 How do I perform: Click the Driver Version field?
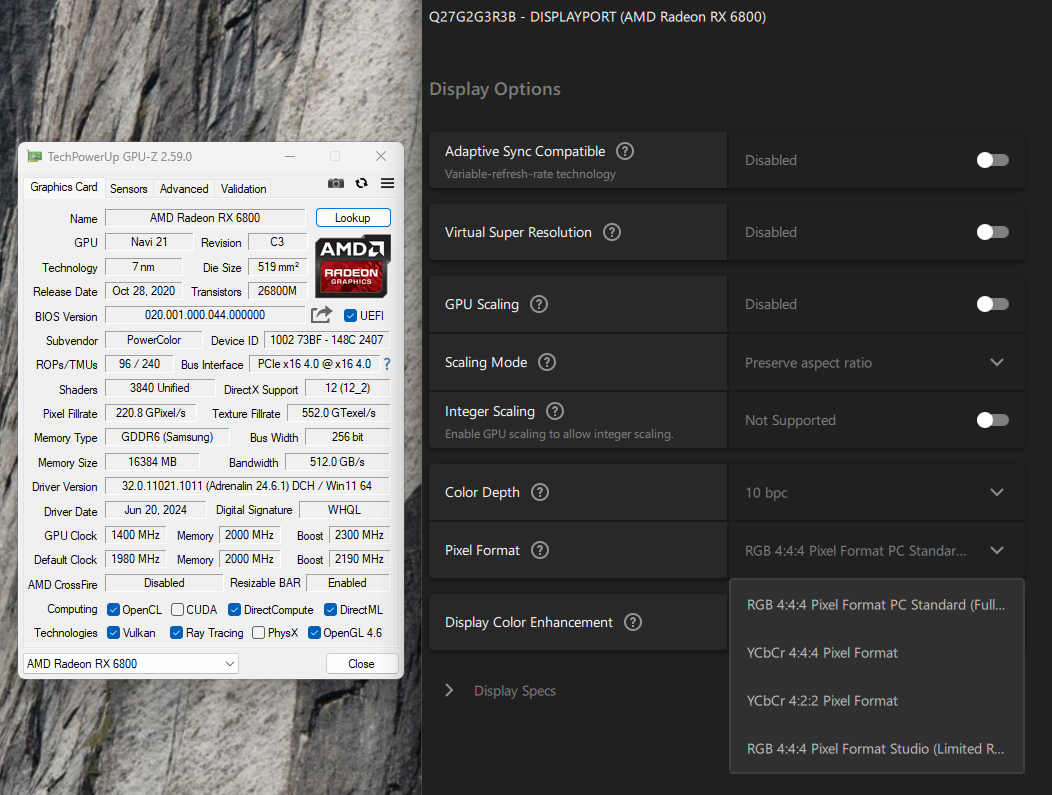(x=247, y=486)
